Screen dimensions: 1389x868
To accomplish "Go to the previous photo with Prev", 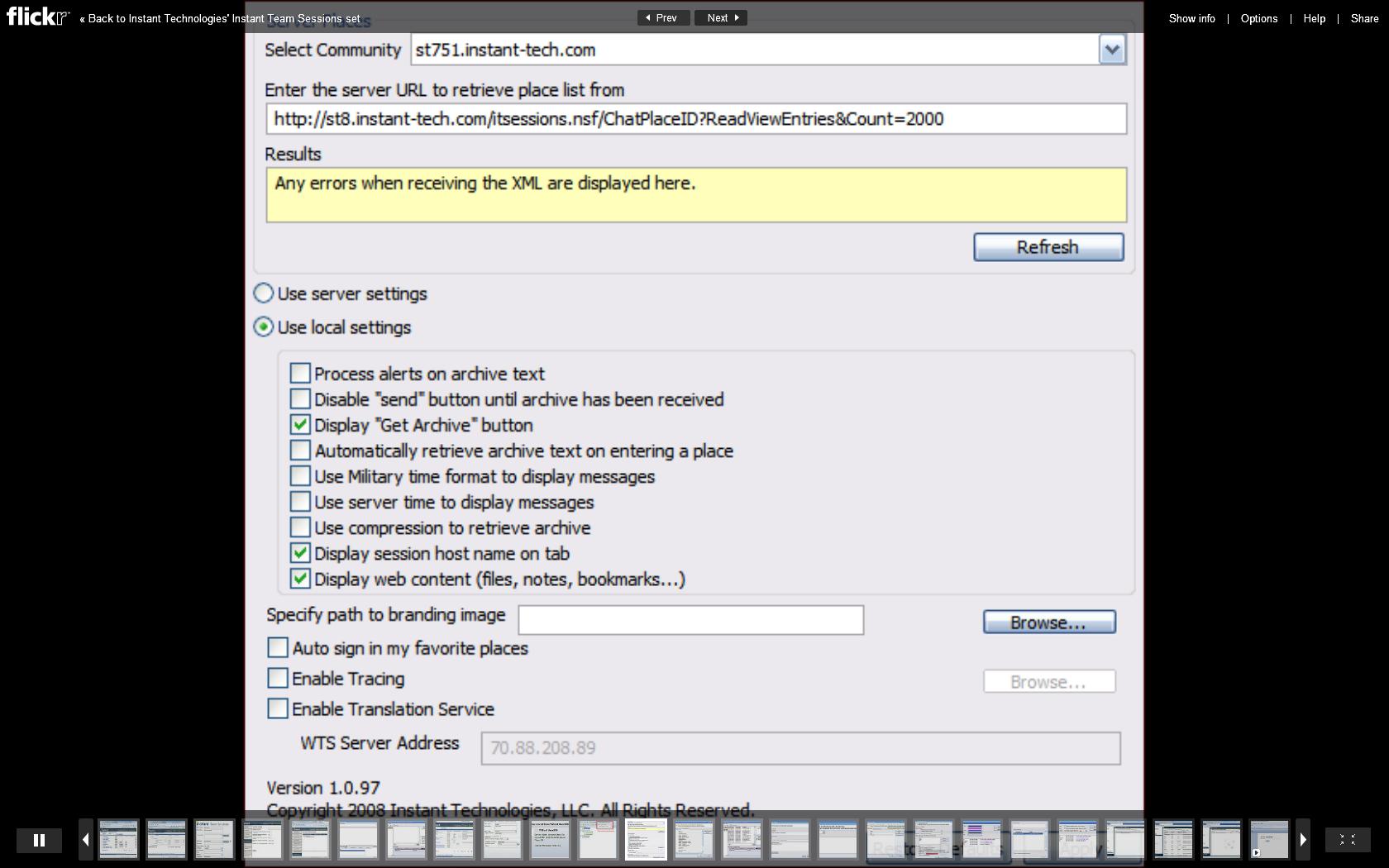I will tap(663, 17).
